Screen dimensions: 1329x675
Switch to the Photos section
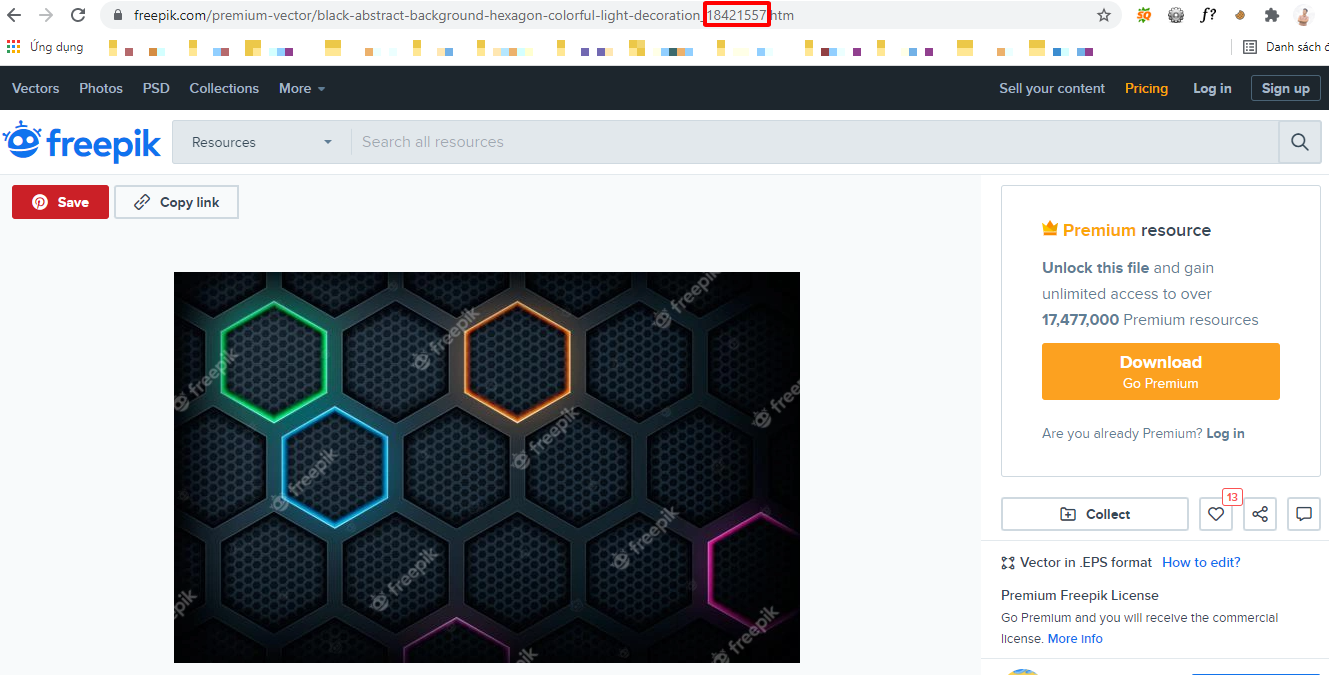[x=100, y=88]
